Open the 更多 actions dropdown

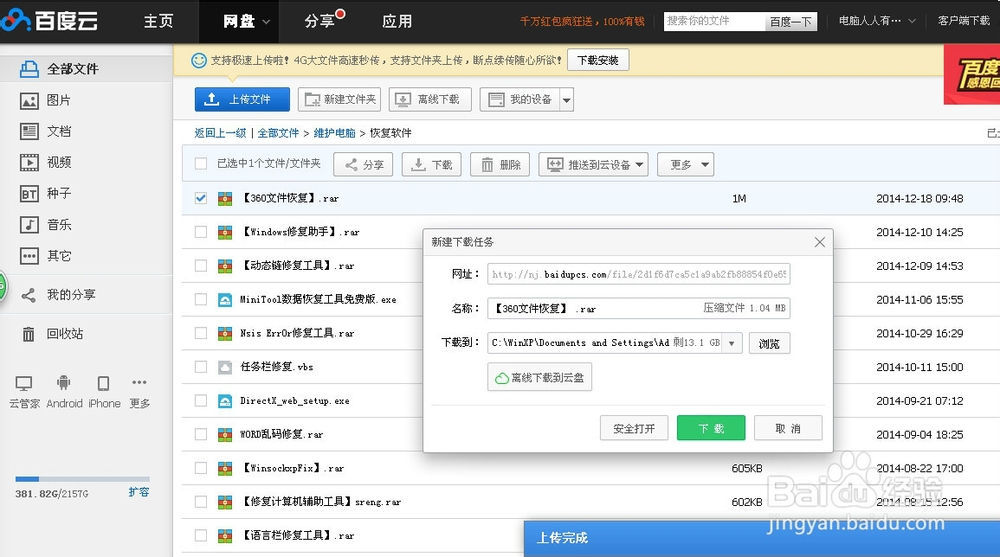[x=686, y=165]
